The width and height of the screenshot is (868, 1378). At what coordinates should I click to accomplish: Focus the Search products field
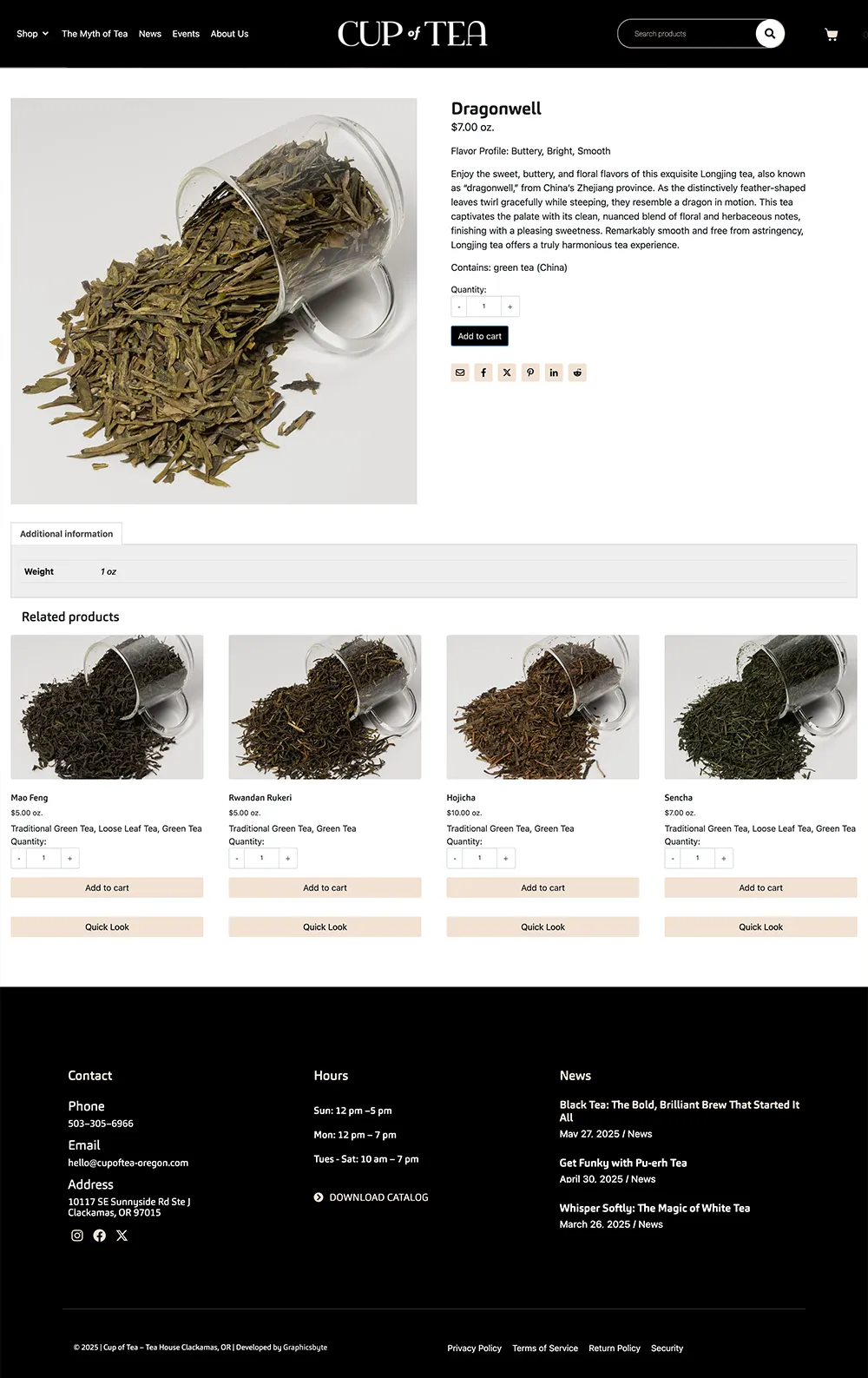[x=690, y=34]
